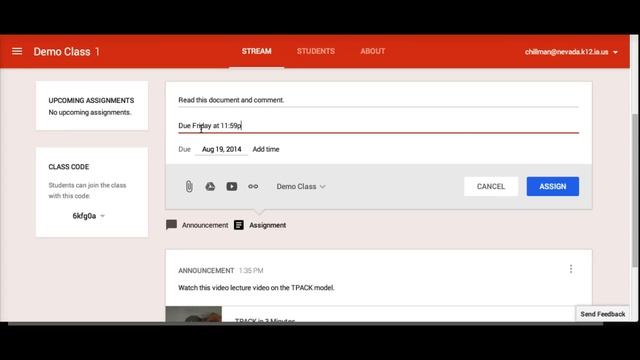Click the assignment title field
This screenshot has height=360, width=640.
pyautogui.click(x=378, y=100)
